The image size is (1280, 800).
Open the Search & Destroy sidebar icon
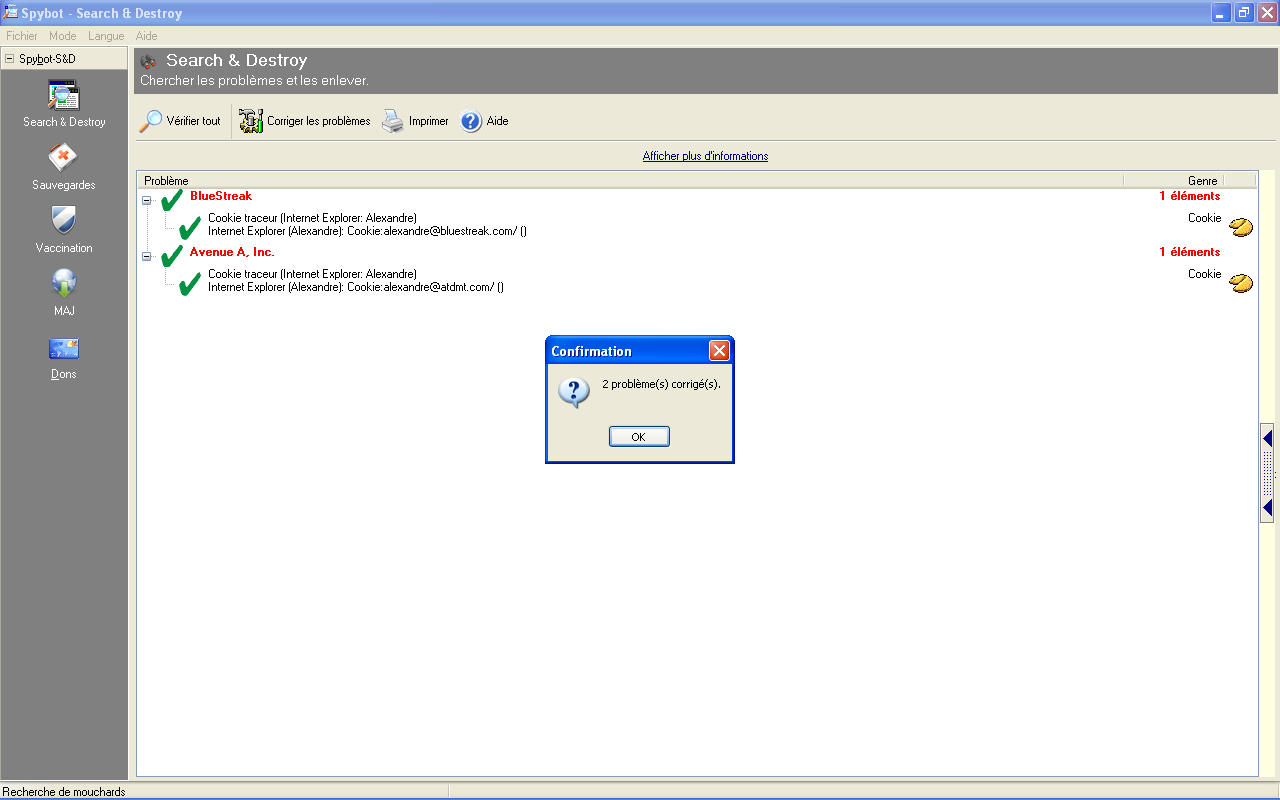(64, 96)
